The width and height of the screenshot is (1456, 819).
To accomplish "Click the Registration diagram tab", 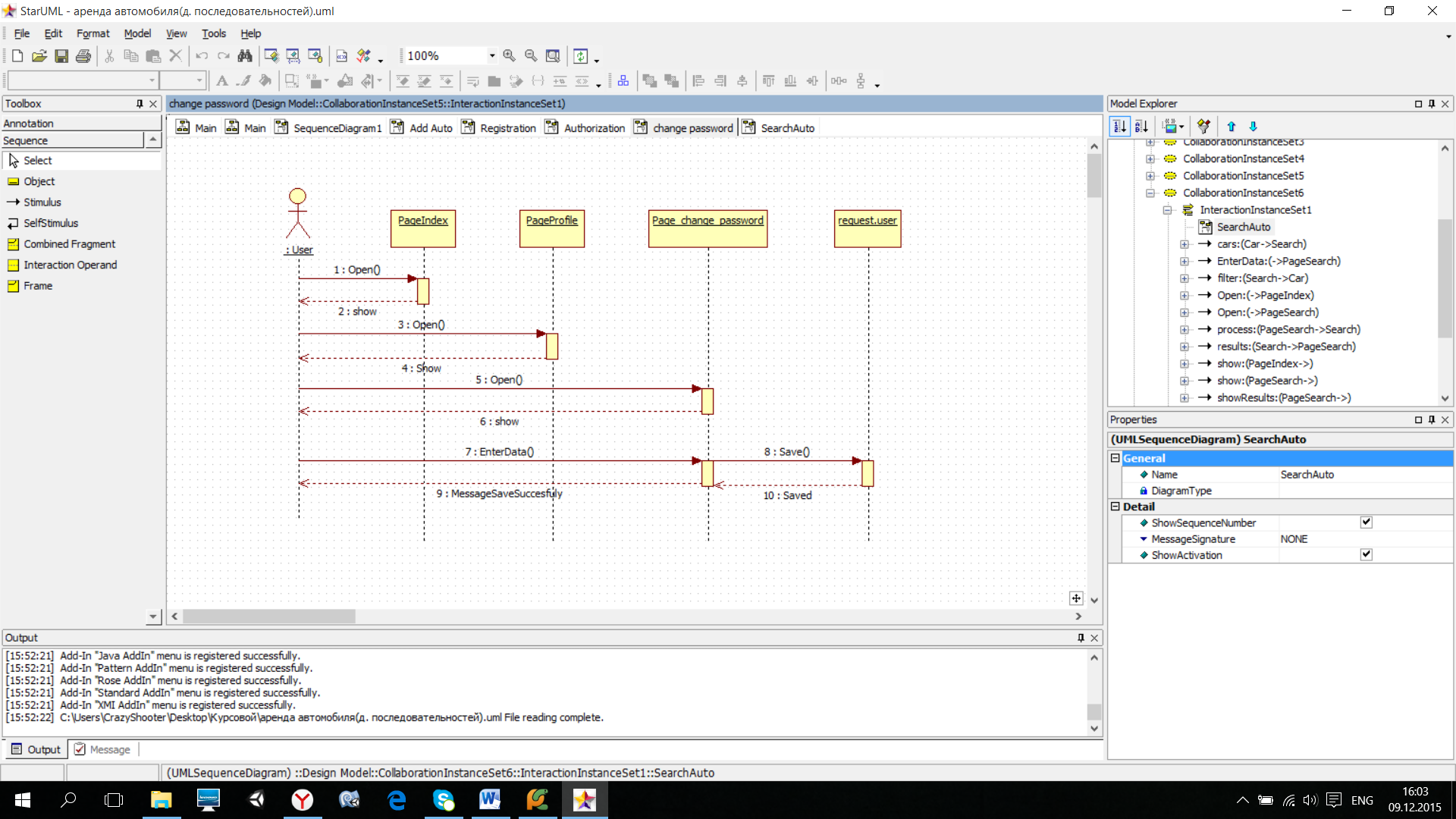I will coord(507,128).
